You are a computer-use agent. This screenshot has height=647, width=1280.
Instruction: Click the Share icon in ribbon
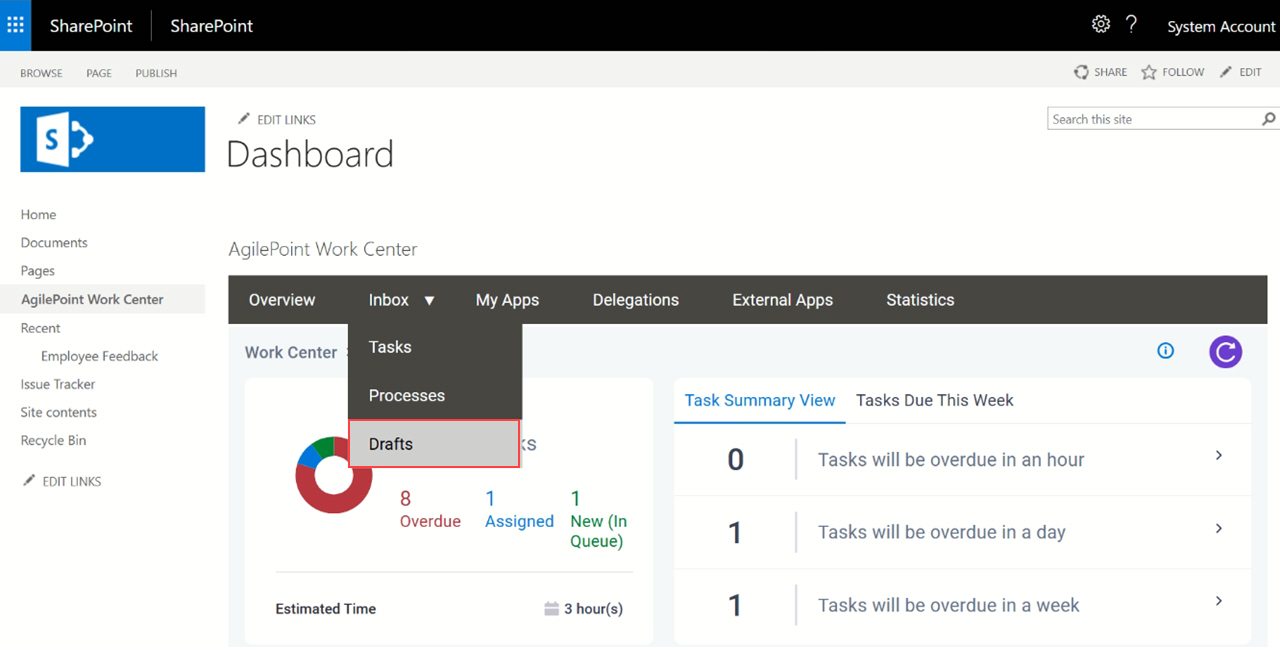(1081, 72)
